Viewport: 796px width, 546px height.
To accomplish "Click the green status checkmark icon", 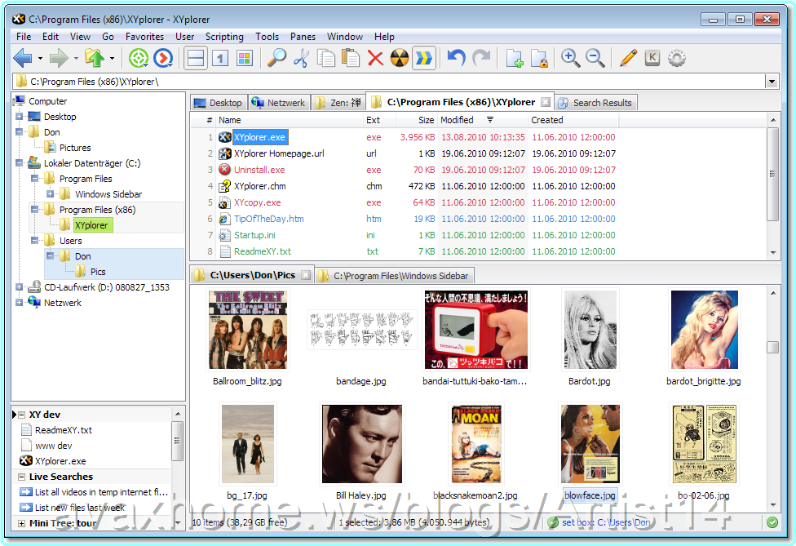I will (x=772, y=522).
